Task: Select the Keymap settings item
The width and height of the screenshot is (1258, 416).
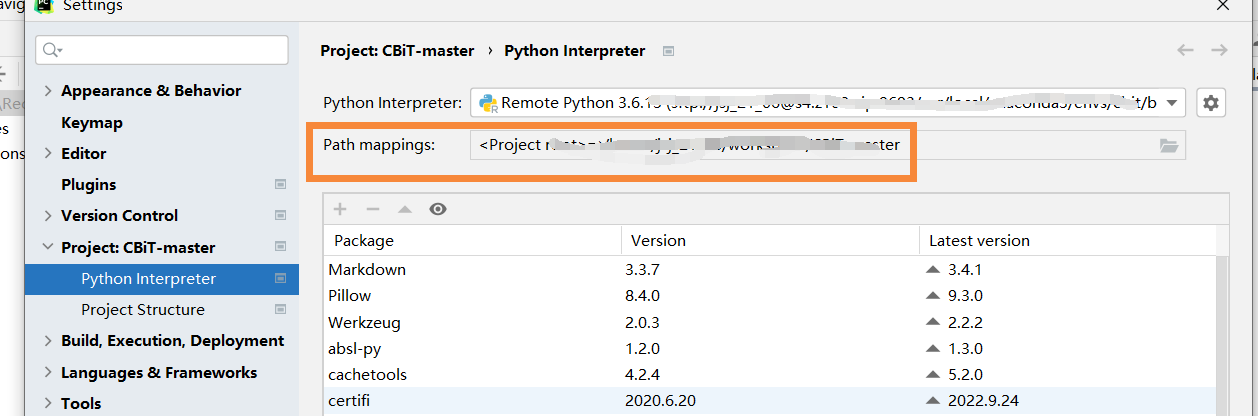Action: click(92, 122)
